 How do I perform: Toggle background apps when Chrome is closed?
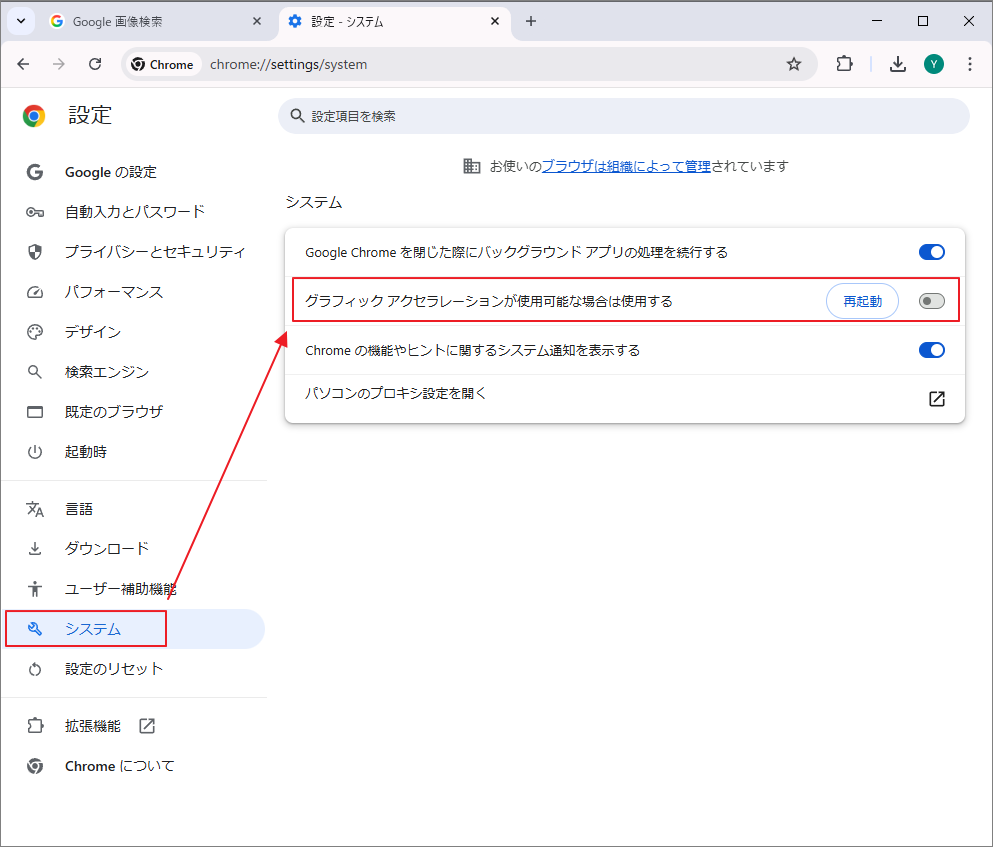(932, 252)
